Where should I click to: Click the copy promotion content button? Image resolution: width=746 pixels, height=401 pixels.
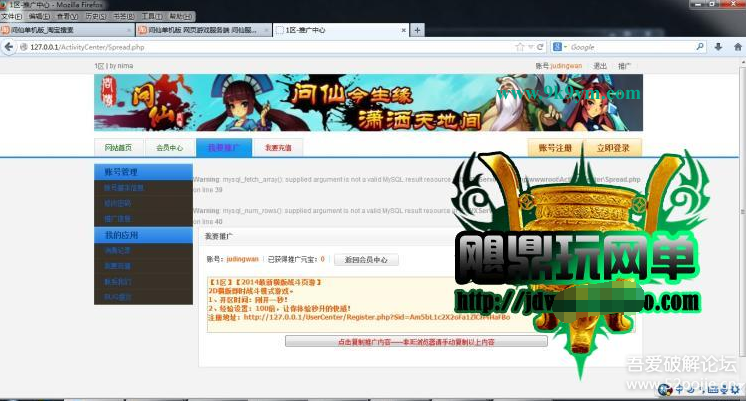416,341
